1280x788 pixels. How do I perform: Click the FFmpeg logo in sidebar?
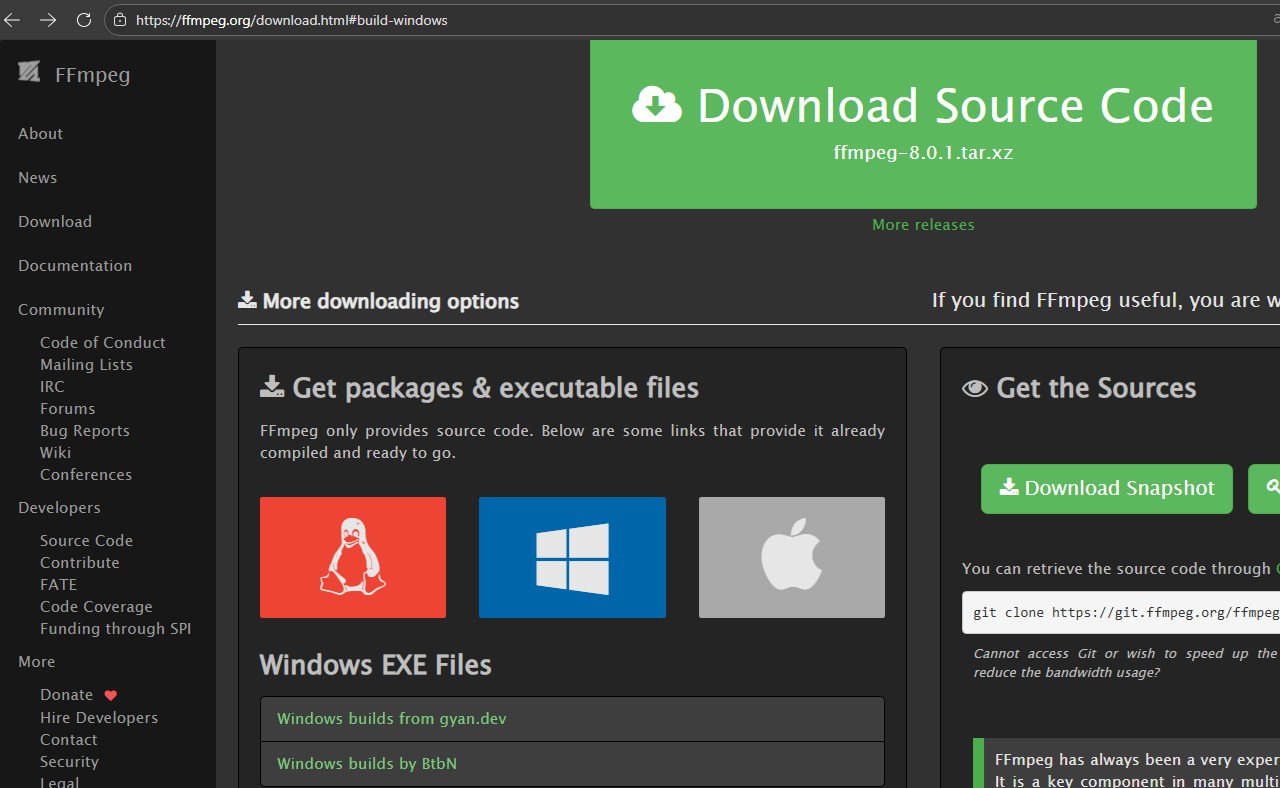point(29,72)
